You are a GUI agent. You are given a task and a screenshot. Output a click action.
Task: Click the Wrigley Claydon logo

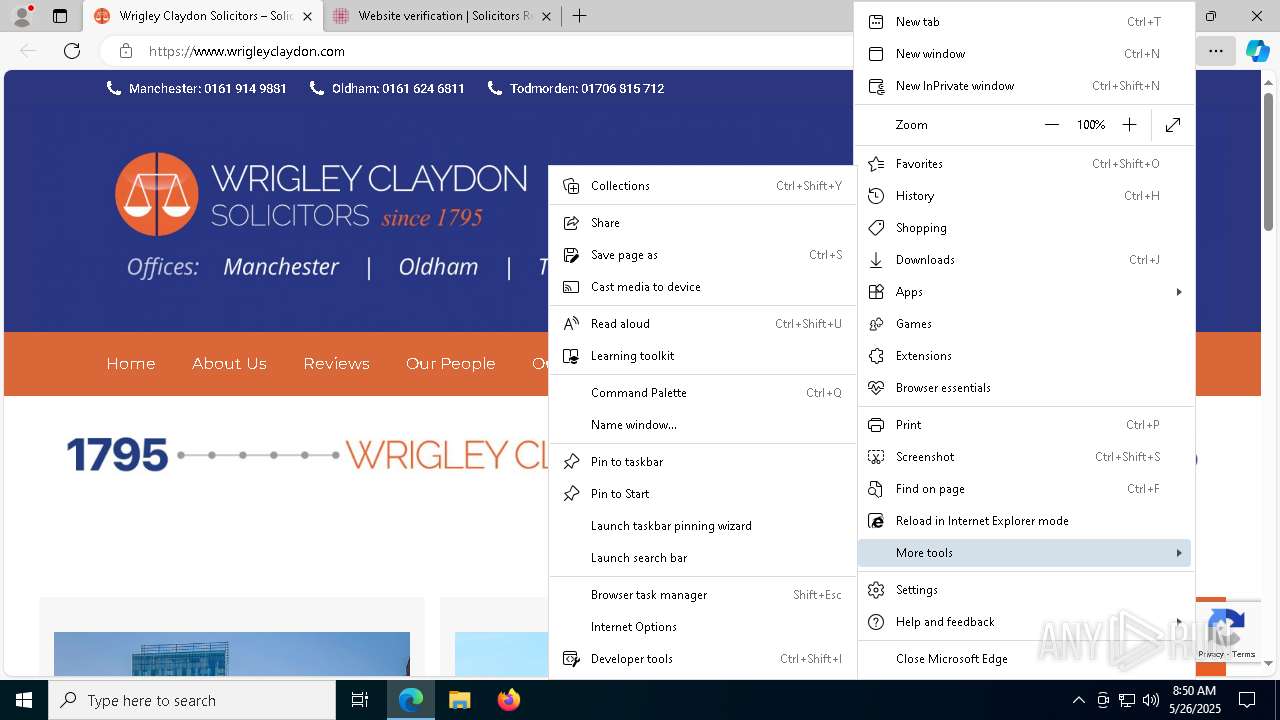pyautogui.click(x=321, y=194)
